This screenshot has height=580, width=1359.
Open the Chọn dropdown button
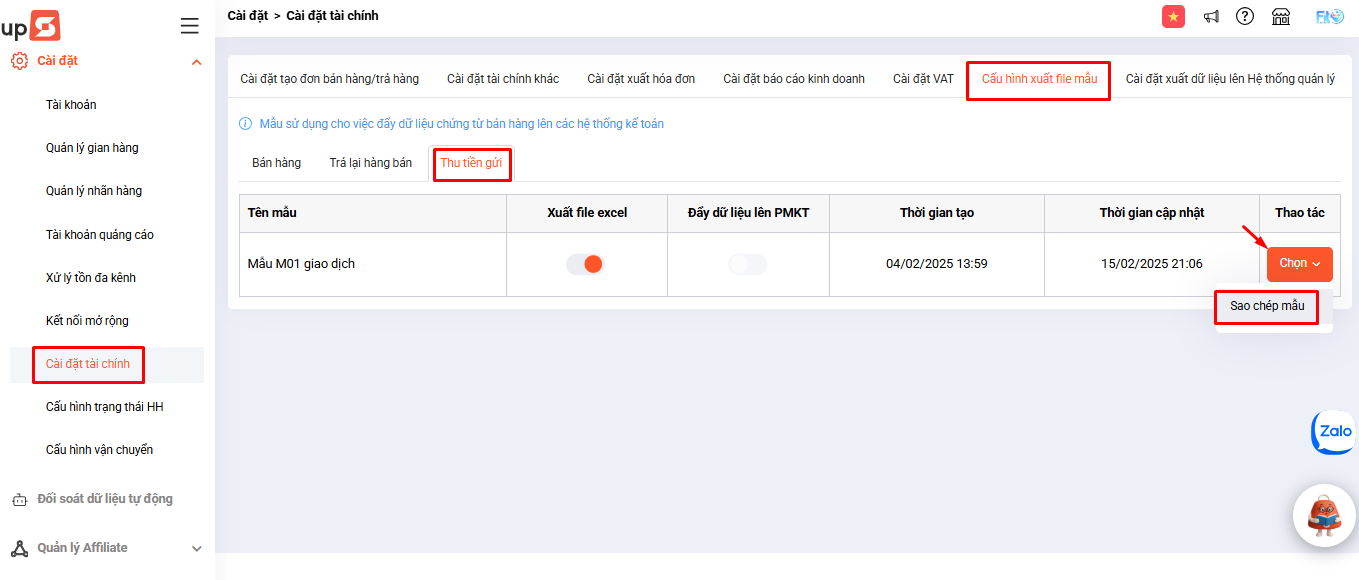pyautogui.click(x=1299, y=264)
